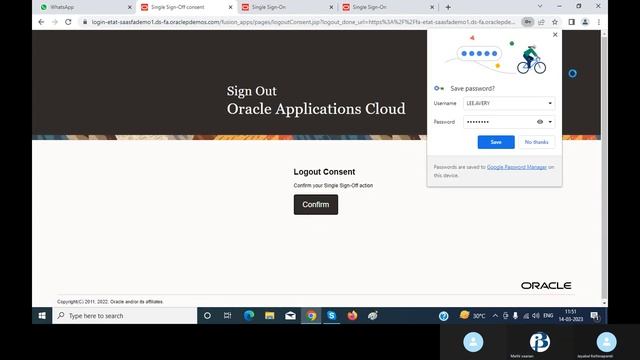Expand the Password dropdown arrow
This screenshot has height=360, width=640.
[x=550, y=122]
